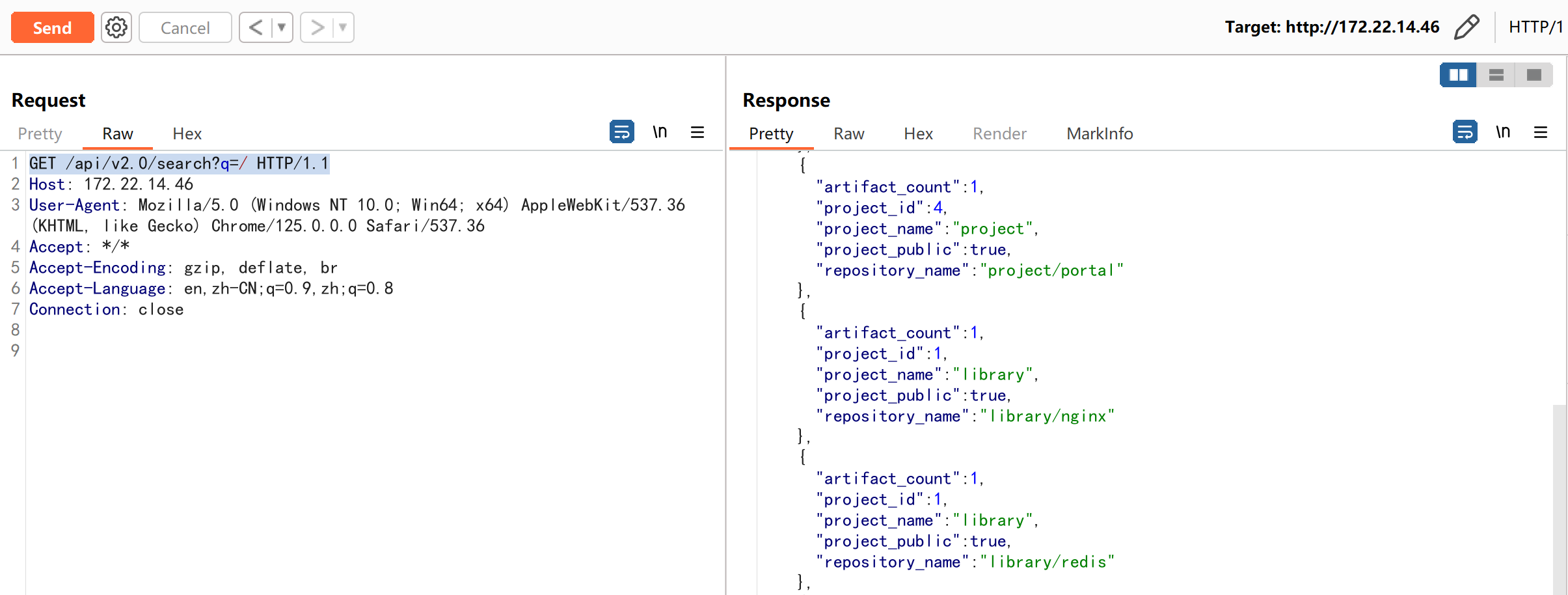Toggle non-printable characters in Response panel
This screenshot has height=595, width=1568.
click(1502, 132)
